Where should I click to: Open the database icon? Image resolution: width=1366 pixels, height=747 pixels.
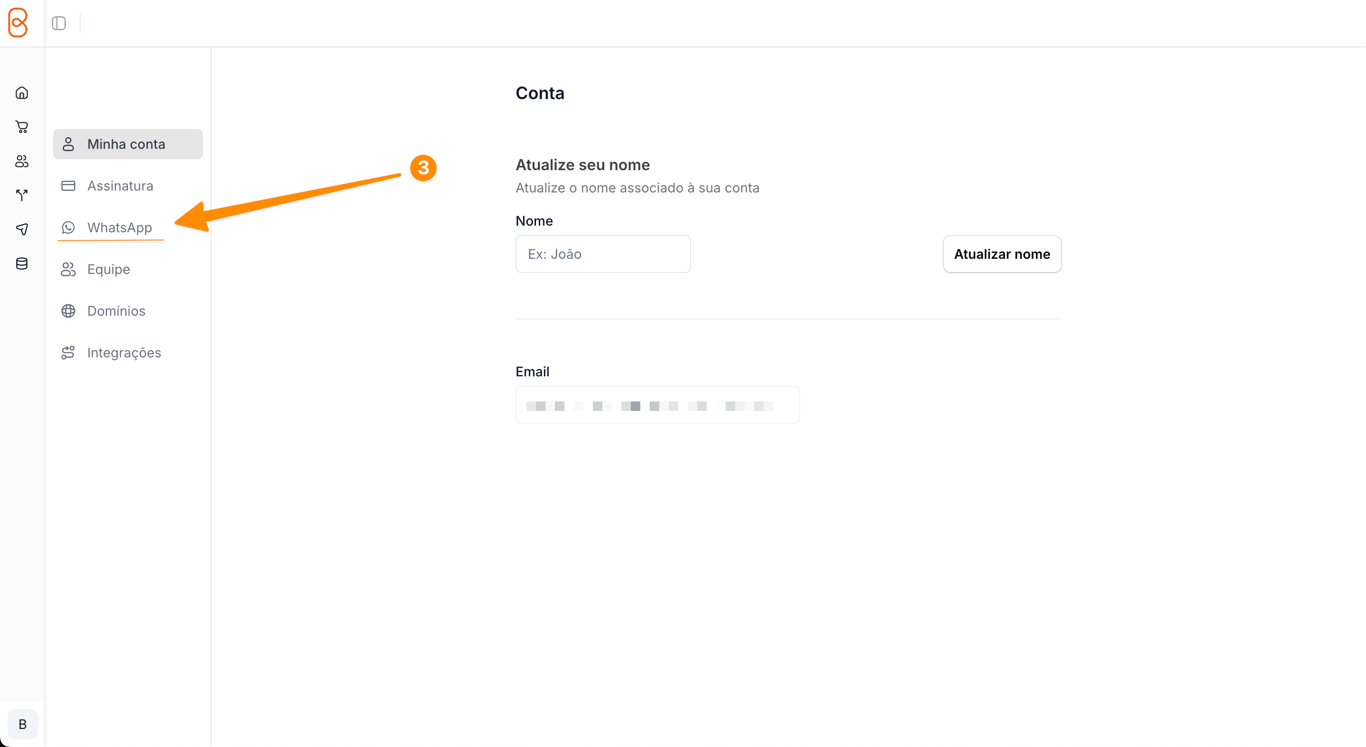[22, 264]
